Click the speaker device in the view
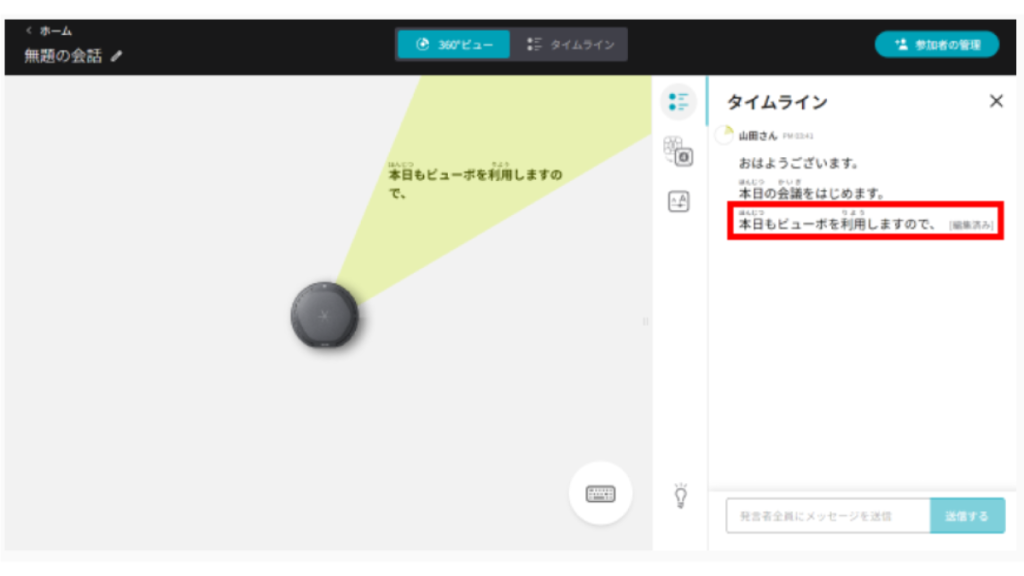The height and width of the screenshot is (576, 1024). 325,315
